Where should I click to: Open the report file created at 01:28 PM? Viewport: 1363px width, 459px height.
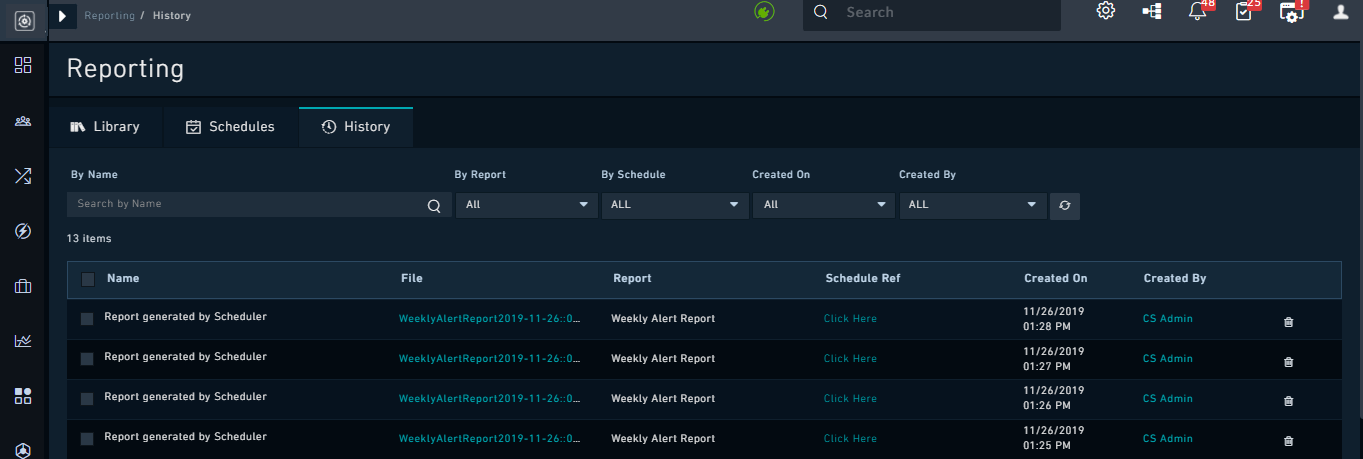point(490,319)
